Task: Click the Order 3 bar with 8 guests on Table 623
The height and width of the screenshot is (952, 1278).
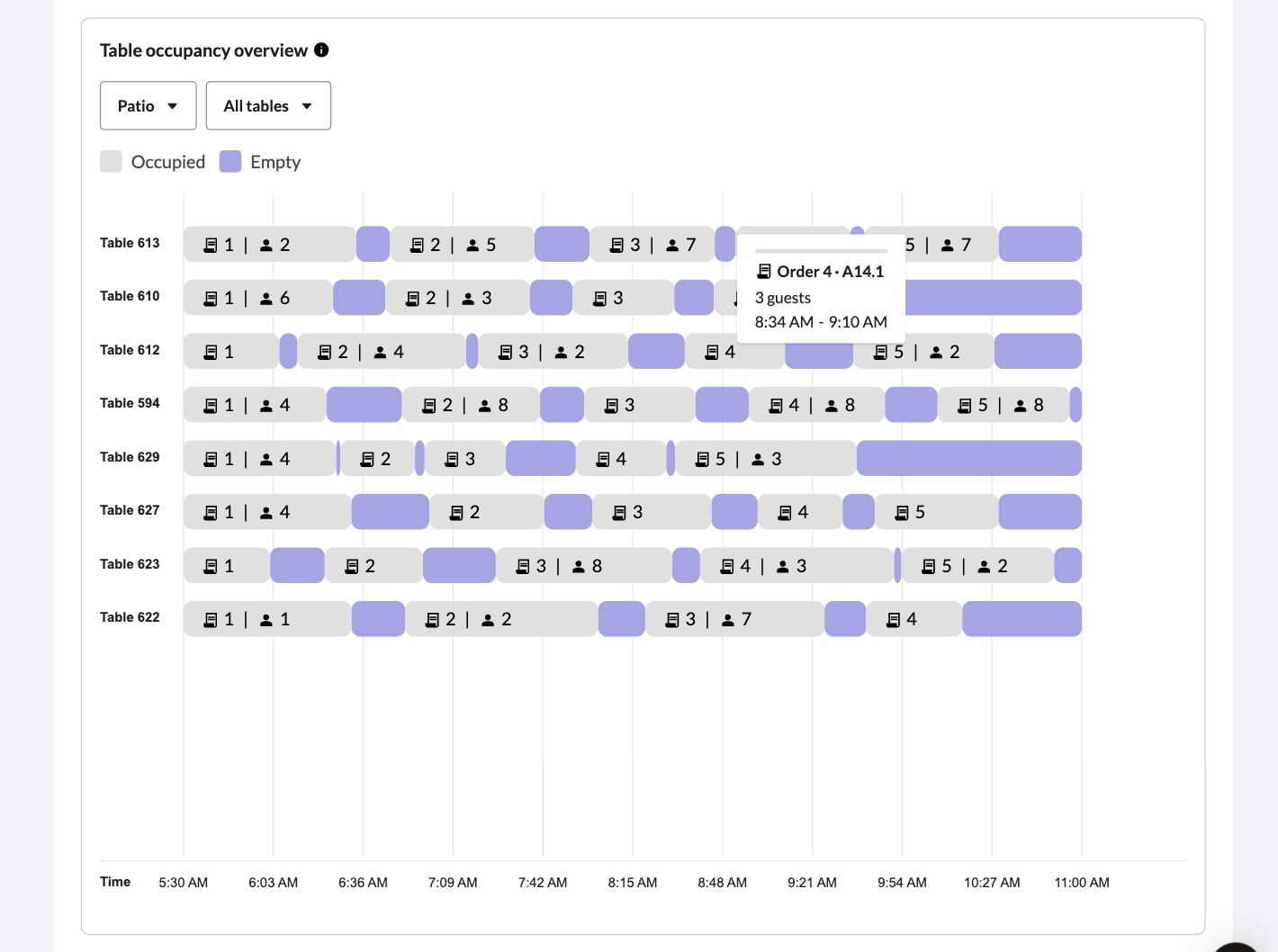Action: [x=583, y=565]
